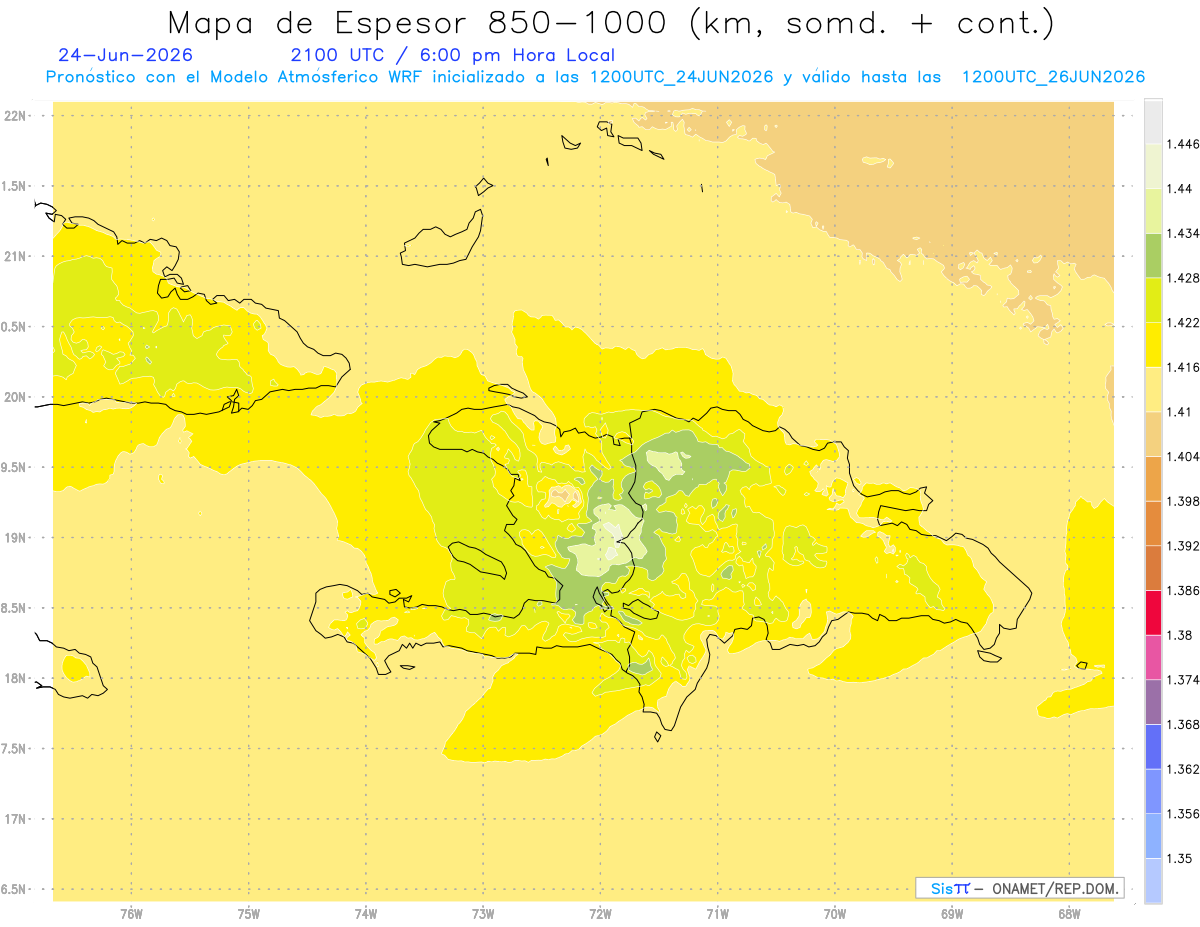1200x927 pixels.
Task: Select the date label '24-Jun-2026'
Action: pyautogui.click(x=126, y=56)
